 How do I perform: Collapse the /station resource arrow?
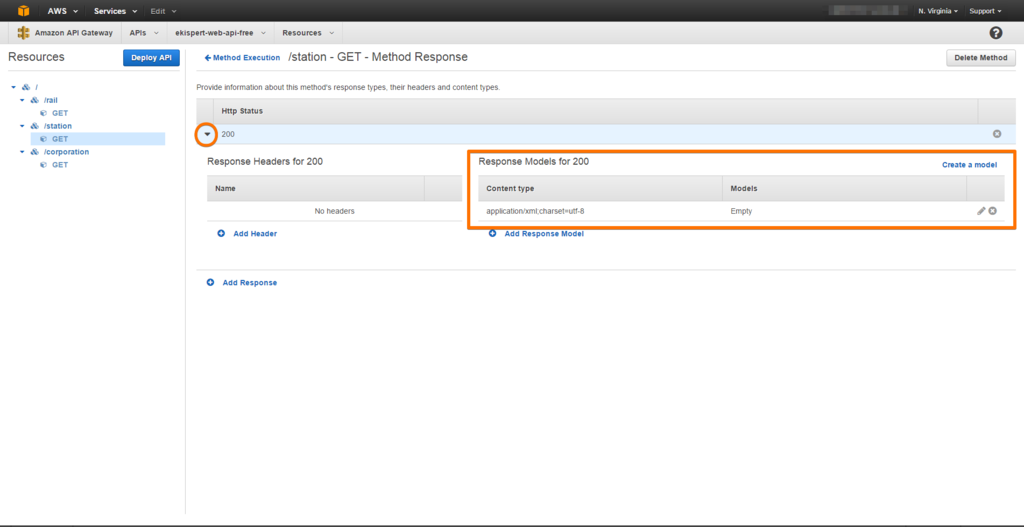click(22, 125)
